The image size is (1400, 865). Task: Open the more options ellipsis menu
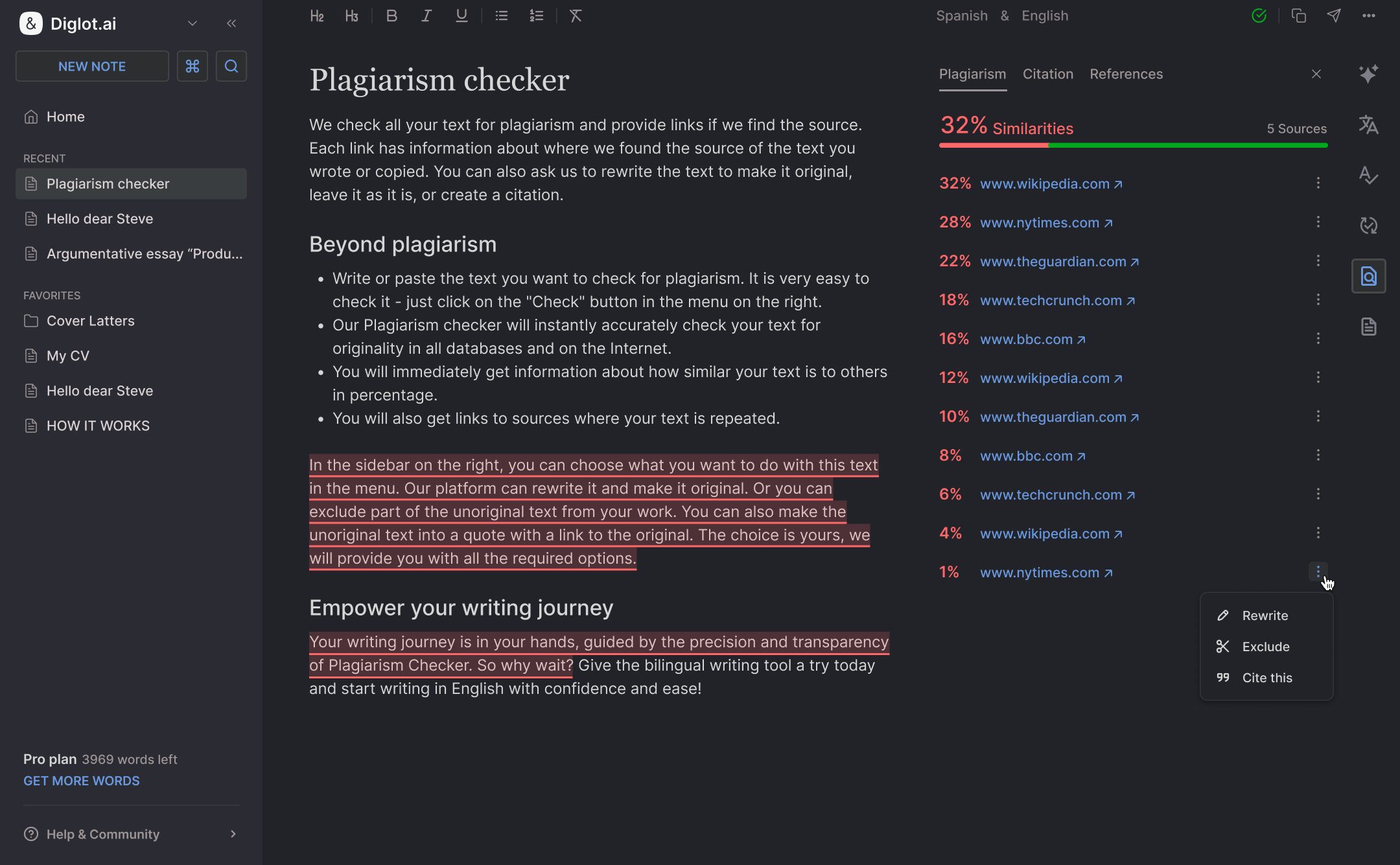pos(1369,16)
